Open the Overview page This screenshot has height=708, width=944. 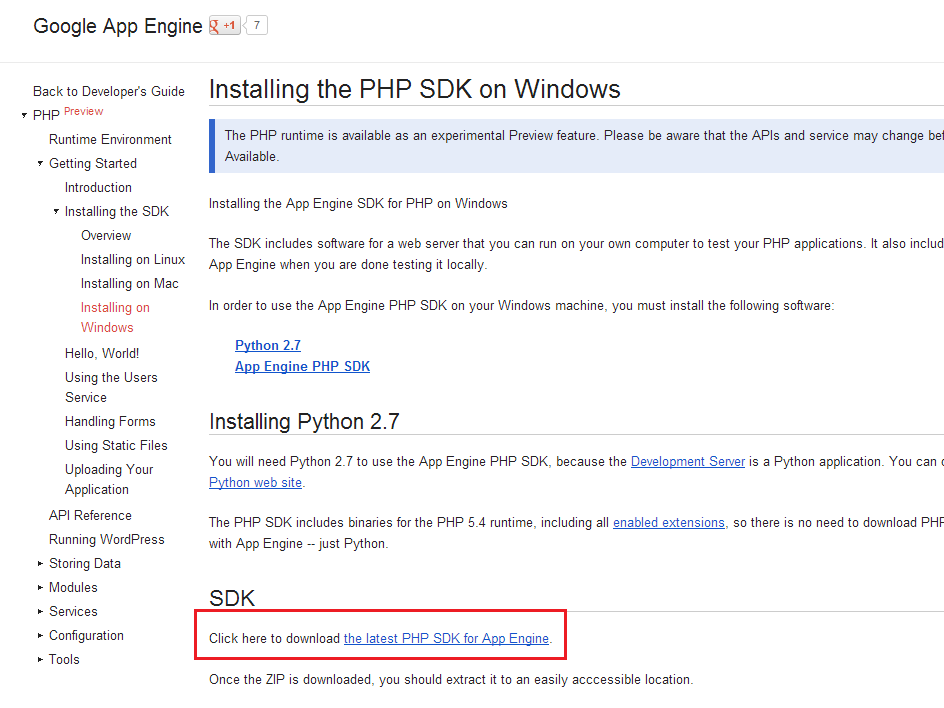(x=106, y=236)
